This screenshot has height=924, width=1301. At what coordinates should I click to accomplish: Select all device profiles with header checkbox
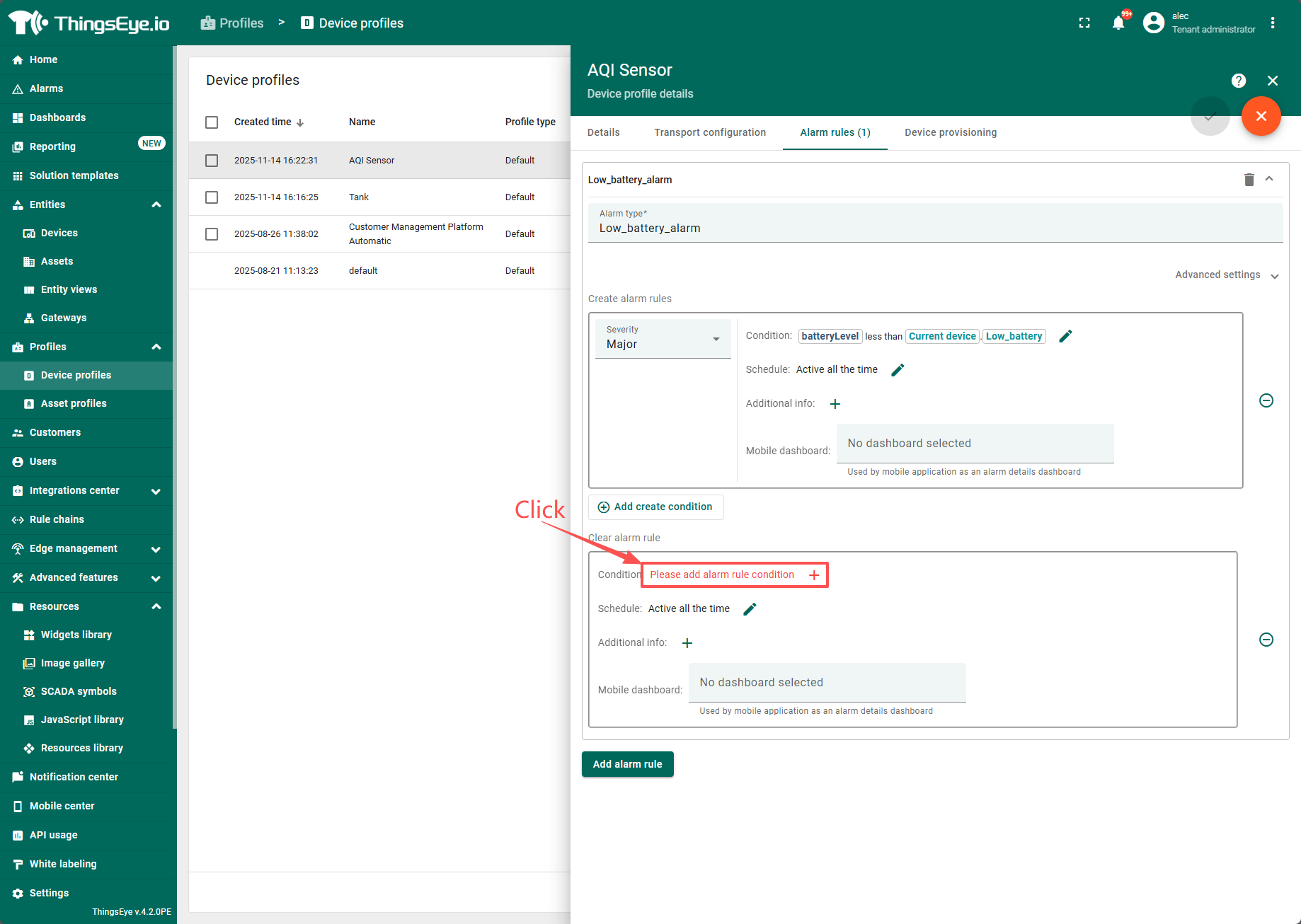(x=212, y=122)
